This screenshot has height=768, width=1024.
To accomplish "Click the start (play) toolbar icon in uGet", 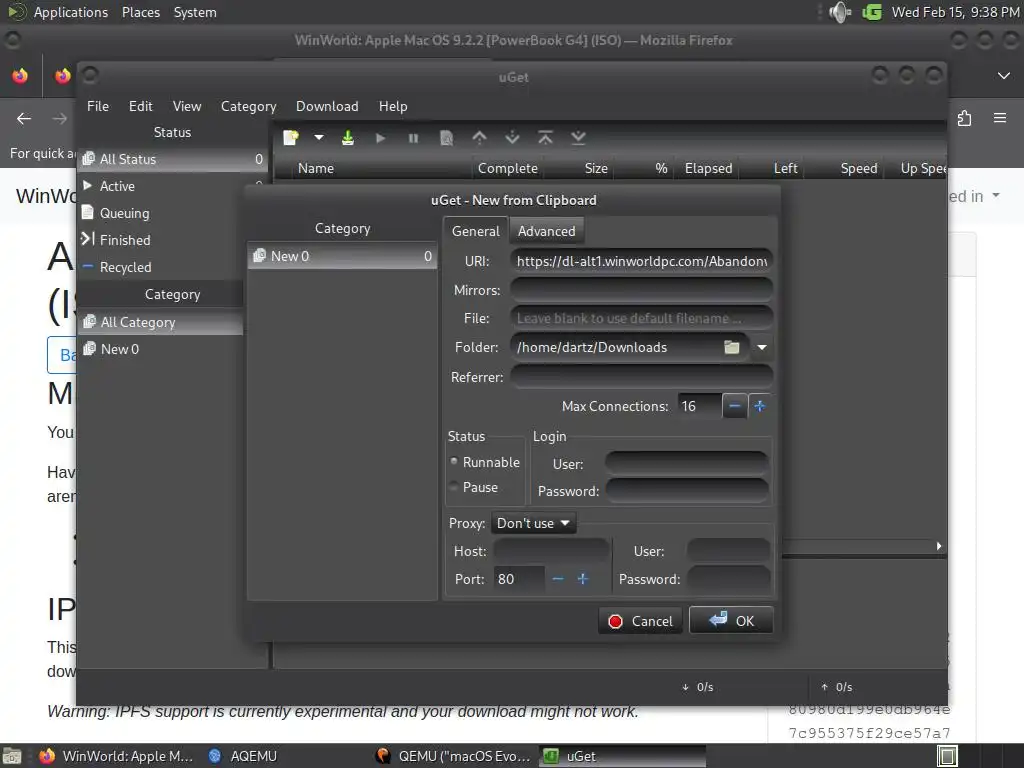I will click(x=381, y=138).
